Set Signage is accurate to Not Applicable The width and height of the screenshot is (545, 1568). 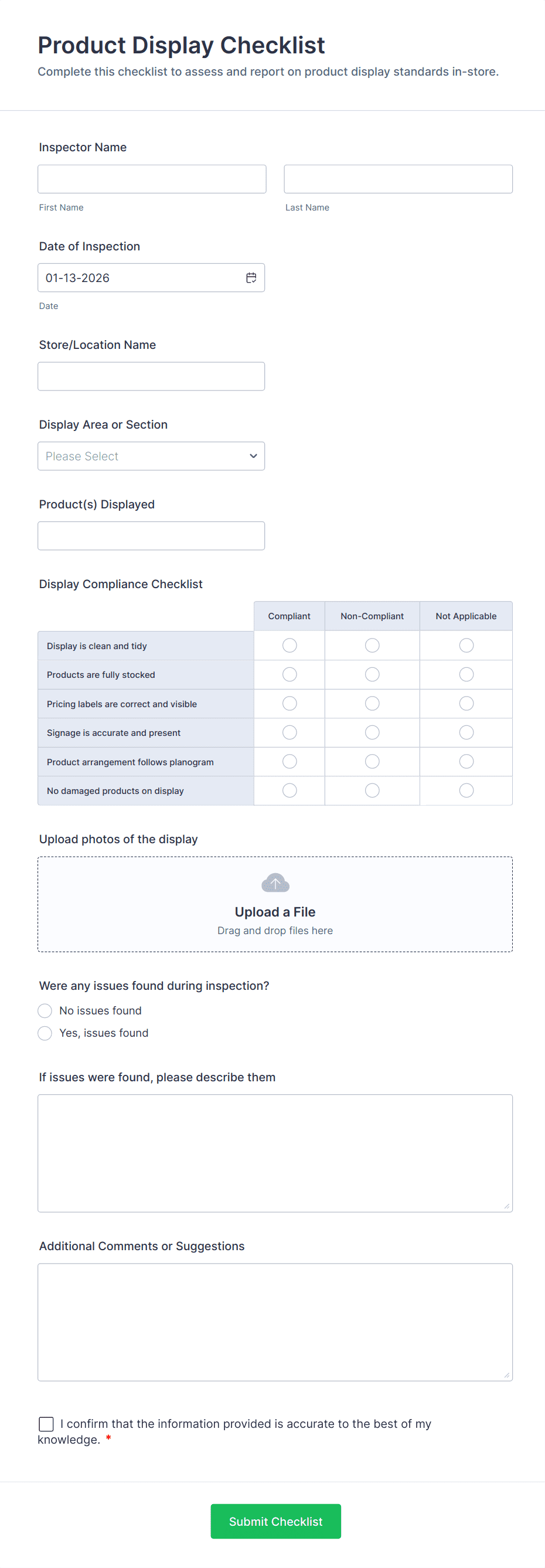(x=466, y=732)
